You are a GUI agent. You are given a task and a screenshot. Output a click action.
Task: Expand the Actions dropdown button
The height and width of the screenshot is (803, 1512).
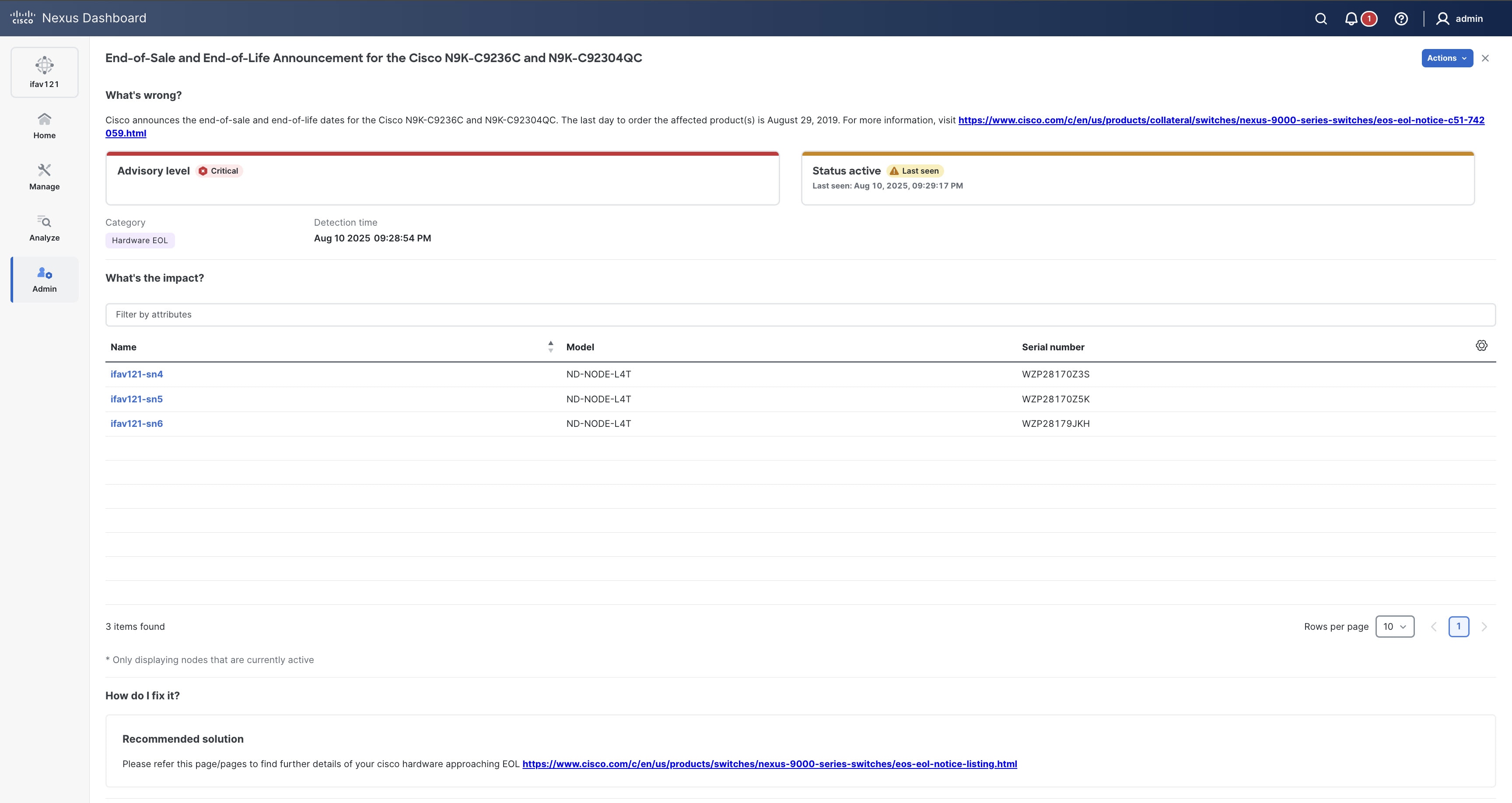point(1447,58)
